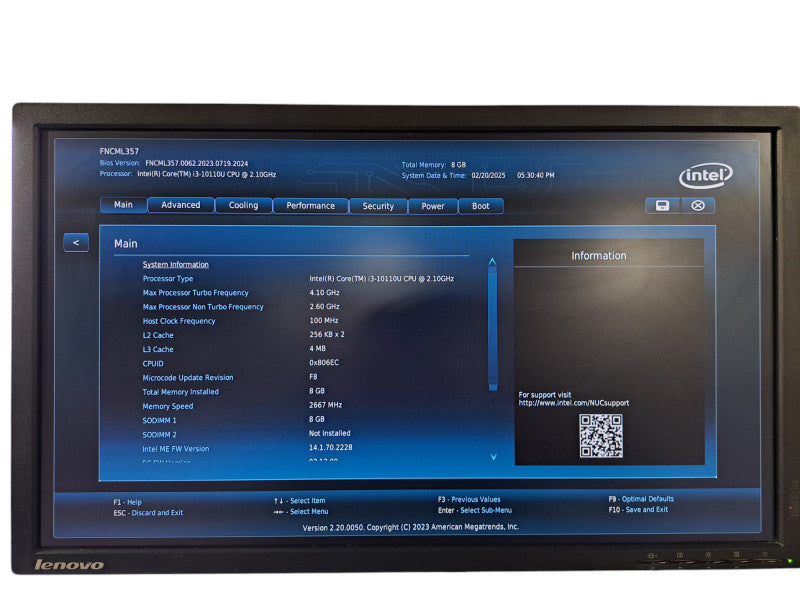Click F9 - Optimal Defaults hint
The width and height of the screenshot is (800, 600).
pos(641,499)
